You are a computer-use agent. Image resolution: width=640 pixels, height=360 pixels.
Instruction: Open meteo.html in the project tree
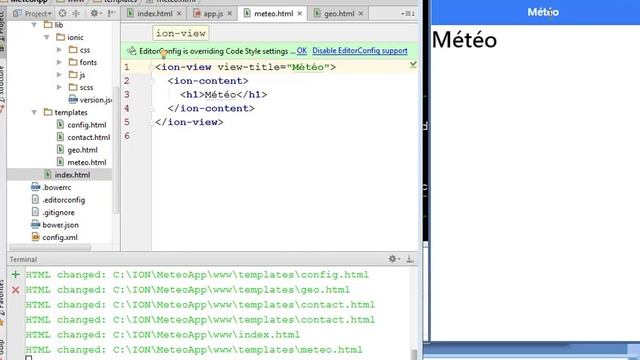87,162
